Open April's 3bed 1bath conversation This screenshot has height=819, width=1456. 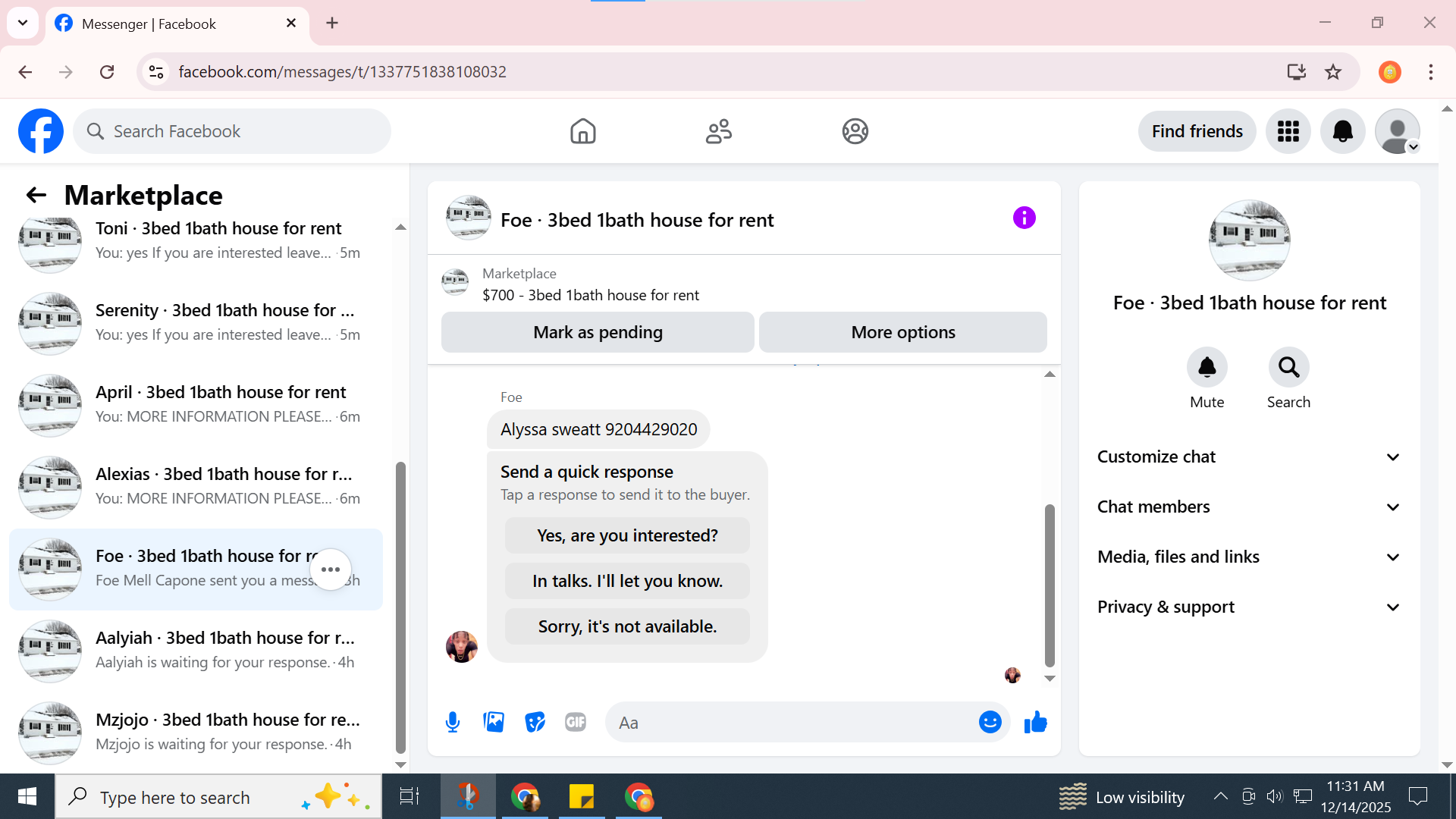(196, 405)
